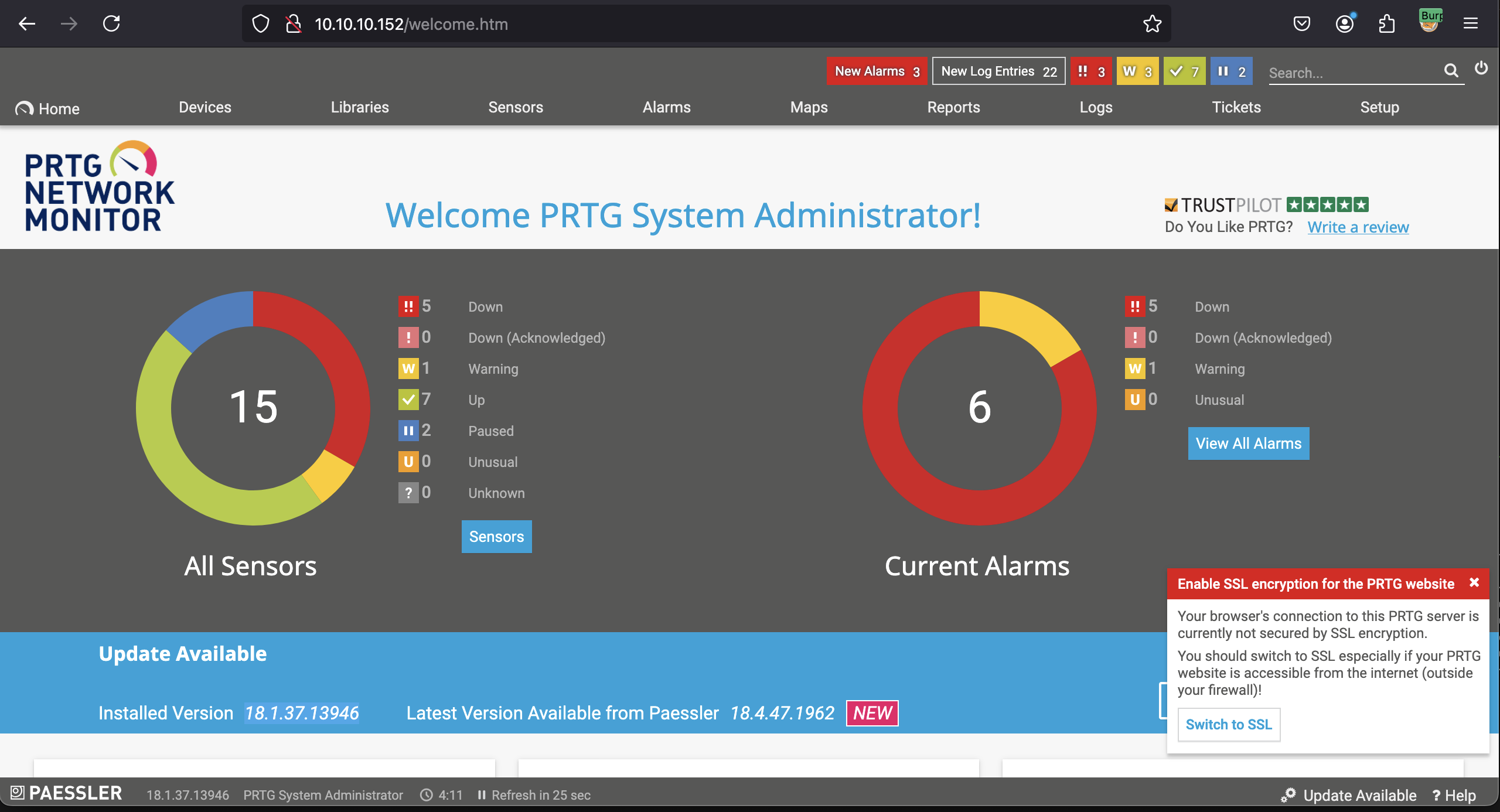The width and height of the screenshot is (1500, 812).
Task: Open the Devices menu
Action: point(205,107)
